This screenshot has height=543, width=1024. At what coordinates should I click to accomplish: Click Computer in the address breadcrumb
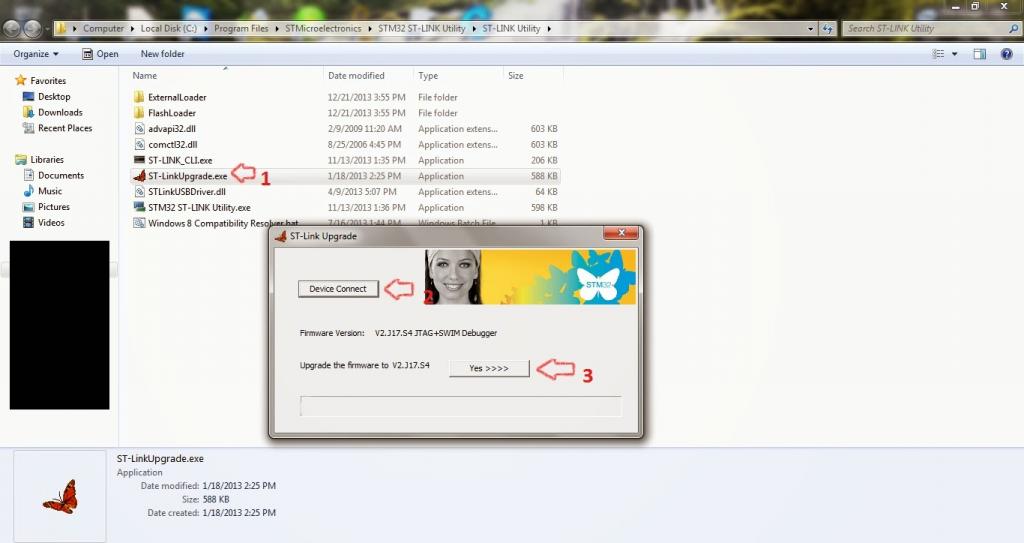click(103, 29)
